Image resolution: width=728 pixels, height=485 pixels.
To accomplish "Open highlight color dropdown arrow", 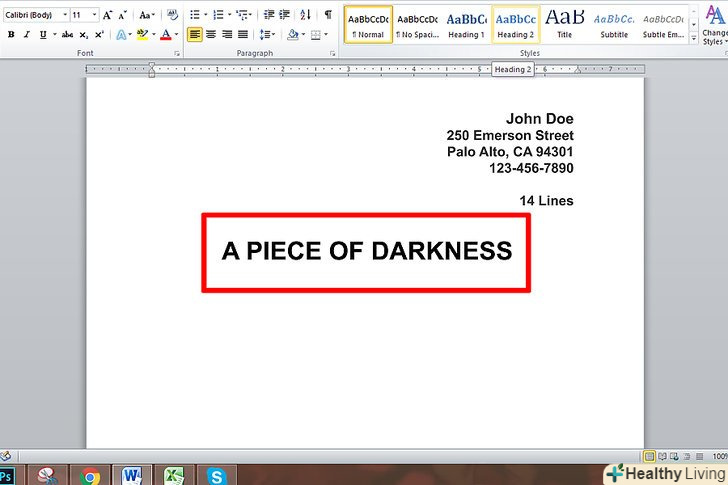I will click(x=154, y=34).
